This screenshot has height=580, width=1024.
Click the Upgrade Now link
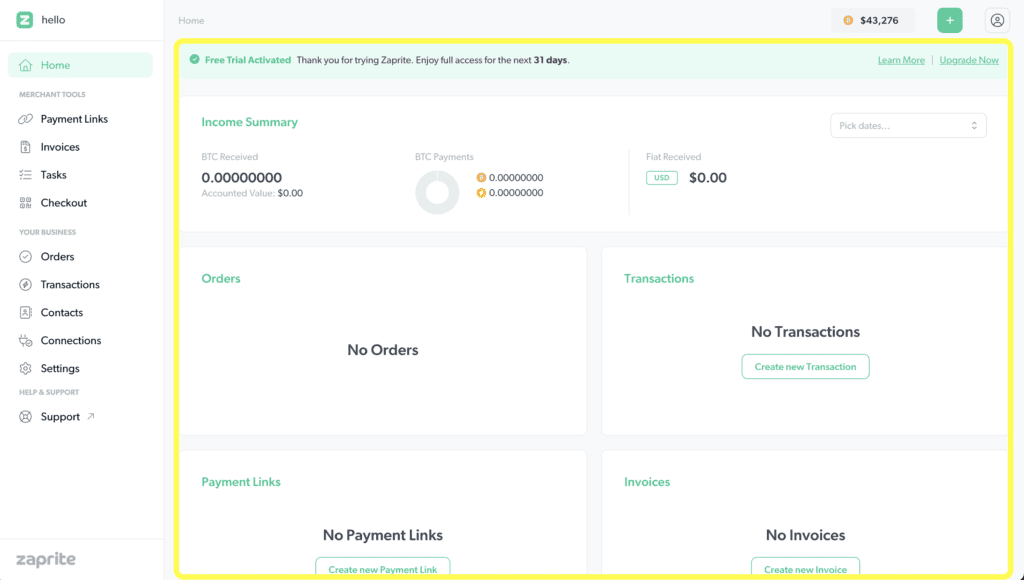point(968,60)
